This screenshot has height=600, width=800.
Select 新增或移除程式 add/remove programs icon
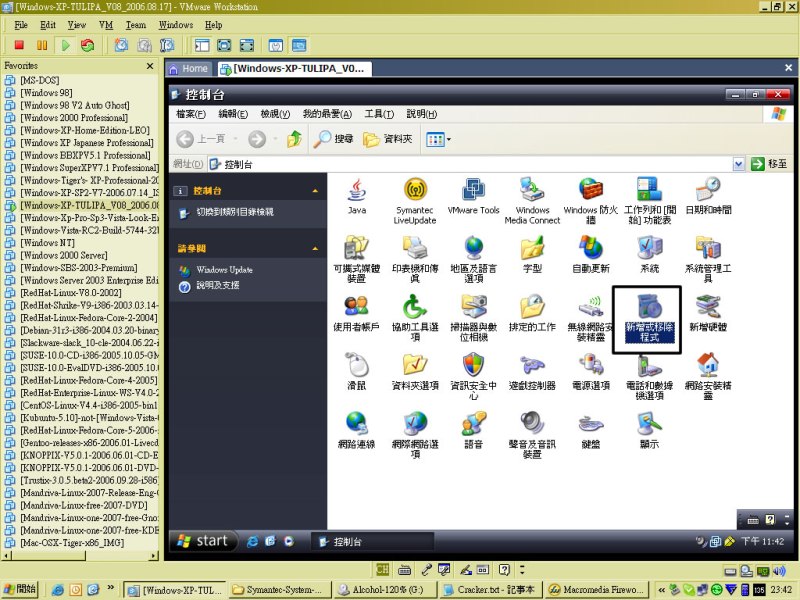point(649,307)
